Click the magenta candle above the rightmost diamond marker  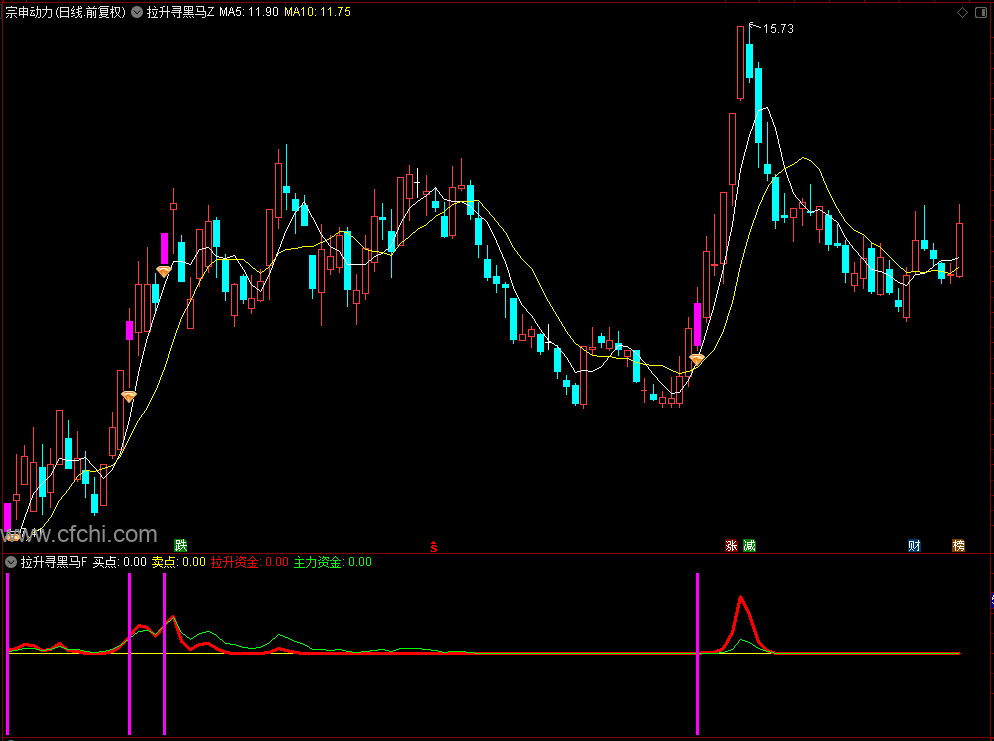[697, 325]
